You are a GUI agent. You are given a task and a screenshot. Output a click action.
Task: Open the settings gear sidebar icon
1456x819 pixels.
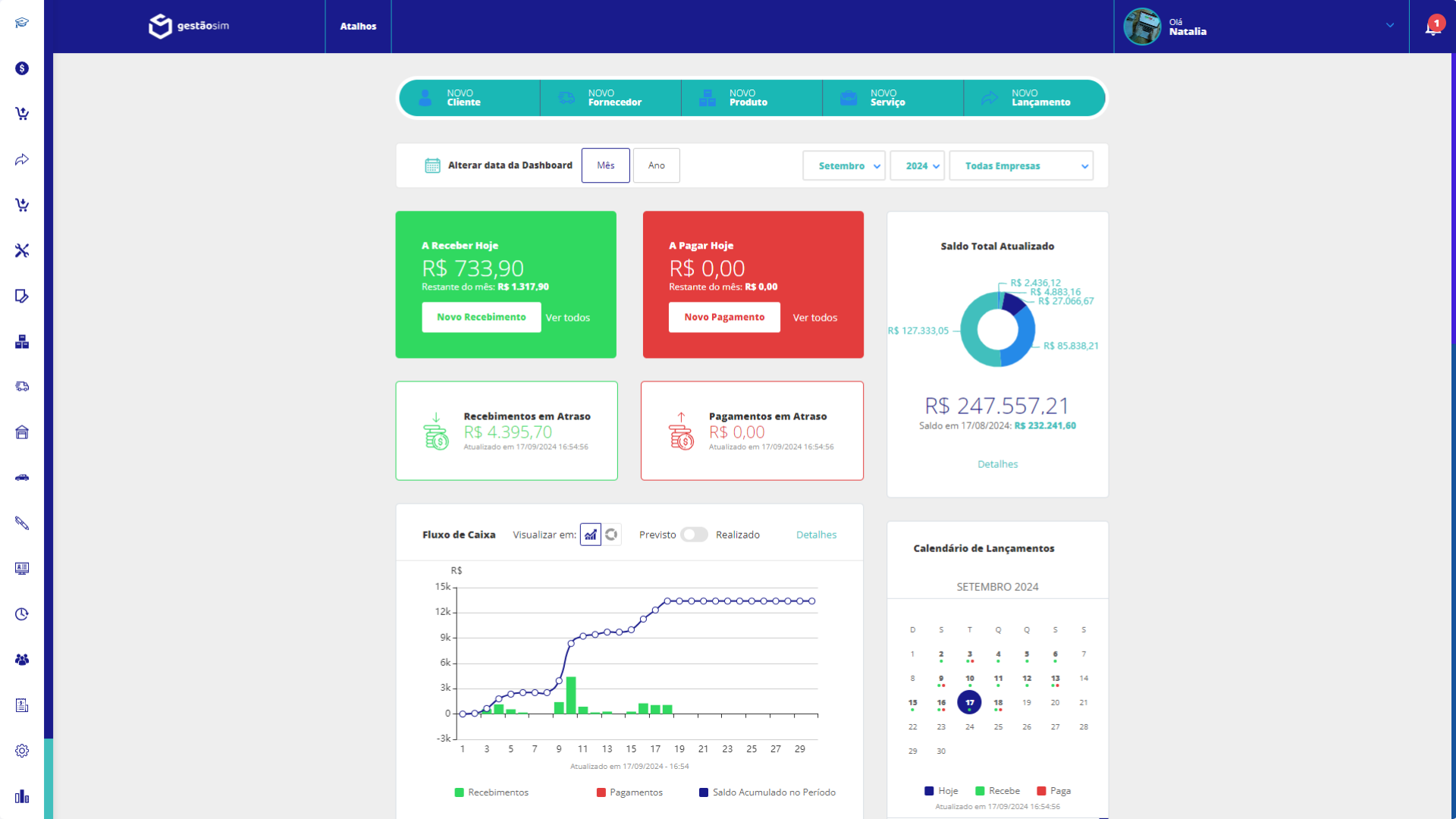(x=22, y=751)
